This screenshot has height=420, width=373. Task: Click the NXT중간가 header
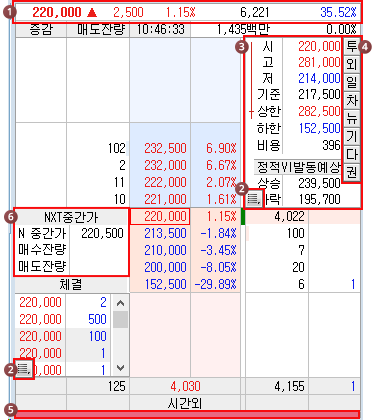[x=71, y=217]
